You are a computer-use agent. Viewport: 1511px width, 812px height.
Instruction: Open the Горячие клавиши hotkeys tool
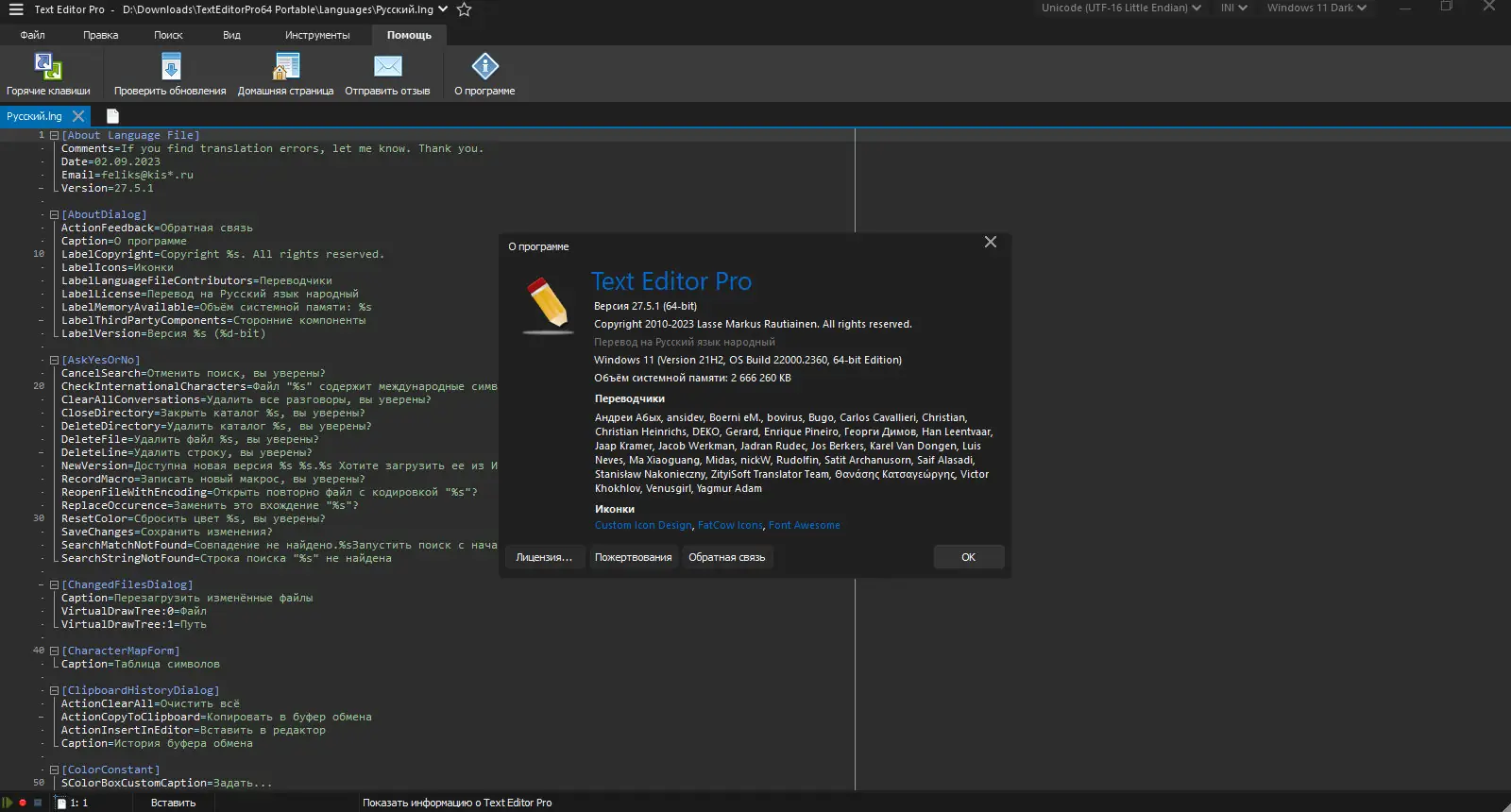pyautogui.click(x=48, y=67)
